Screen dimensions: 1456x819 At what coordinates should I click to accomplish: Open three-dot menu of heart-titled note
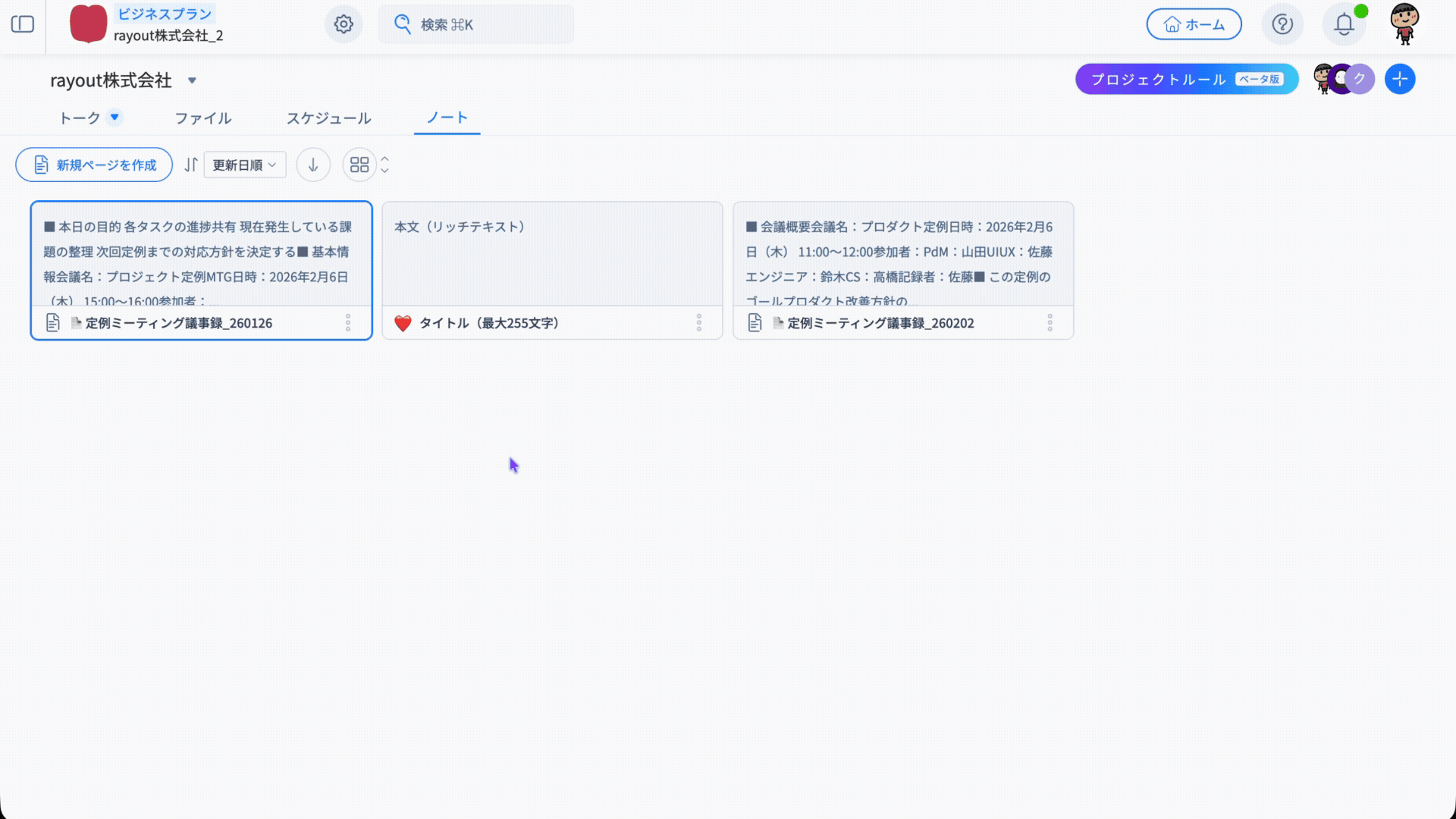[699, 323]
